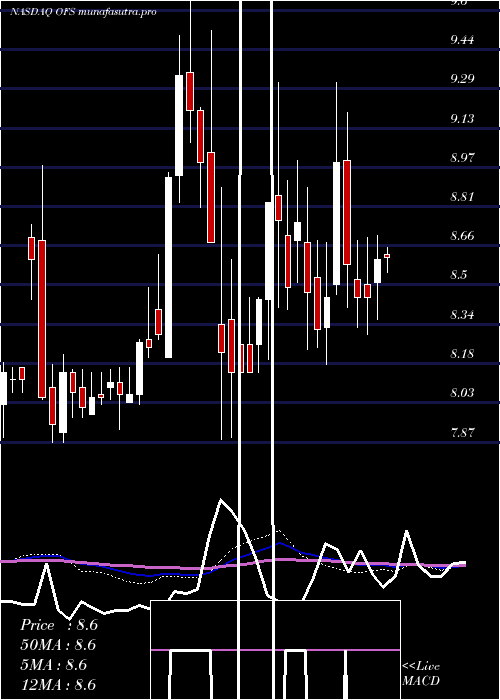Click the MACD histogram box at bottom
The height and width of the screenshot is (700, 500).
pyautogui.click(x=275, y=650)
